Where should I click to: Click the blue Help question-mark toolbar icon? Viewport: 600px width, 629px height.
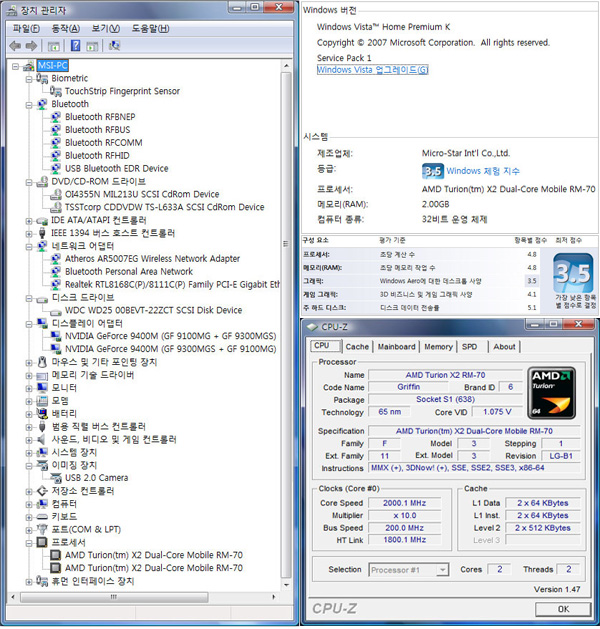[x=75, y=46]
